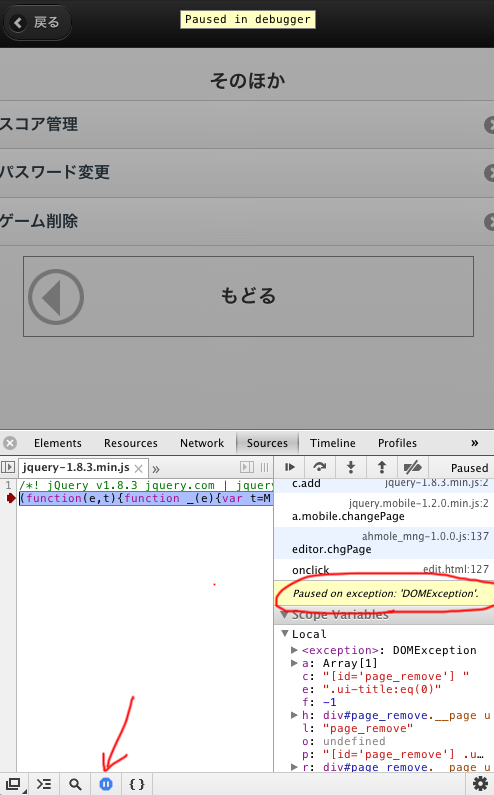Step out of current function
Image resolution: width=494 pixels, height=795 pixels.
tap(382, 467)
